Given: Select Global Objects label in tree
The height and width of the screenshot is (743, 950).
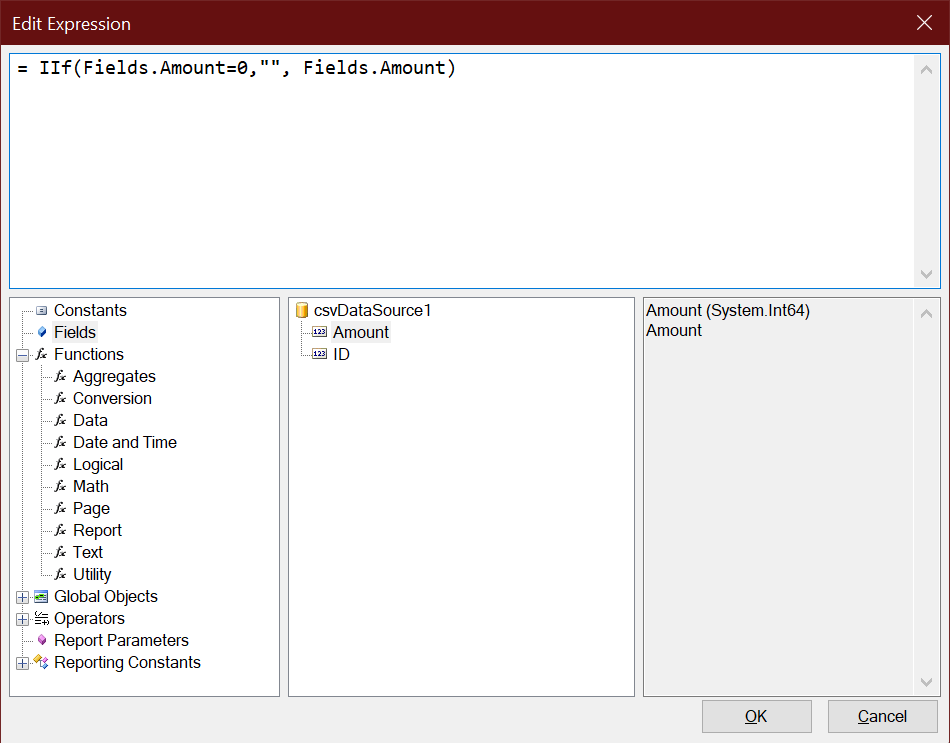Looking at the screenshot, I should click(105, 596).
